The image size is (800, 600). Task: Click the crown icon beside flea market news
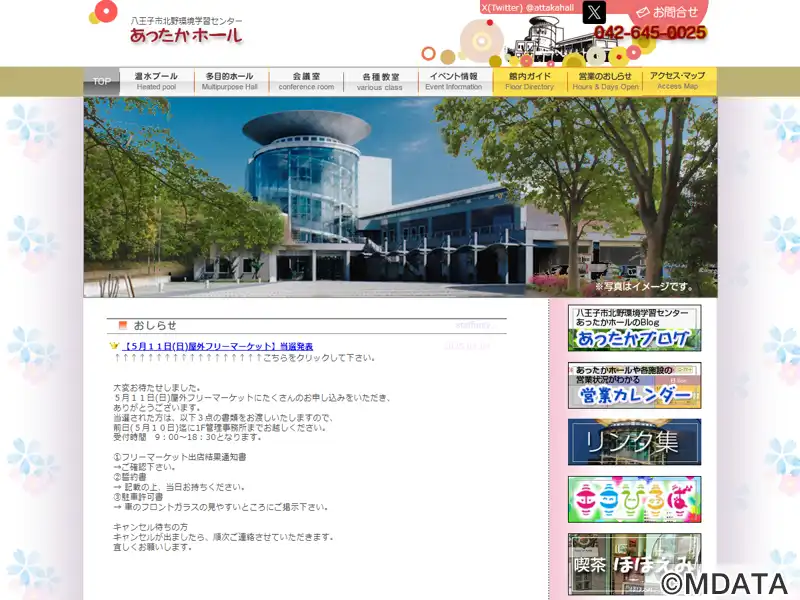(114, 346)
